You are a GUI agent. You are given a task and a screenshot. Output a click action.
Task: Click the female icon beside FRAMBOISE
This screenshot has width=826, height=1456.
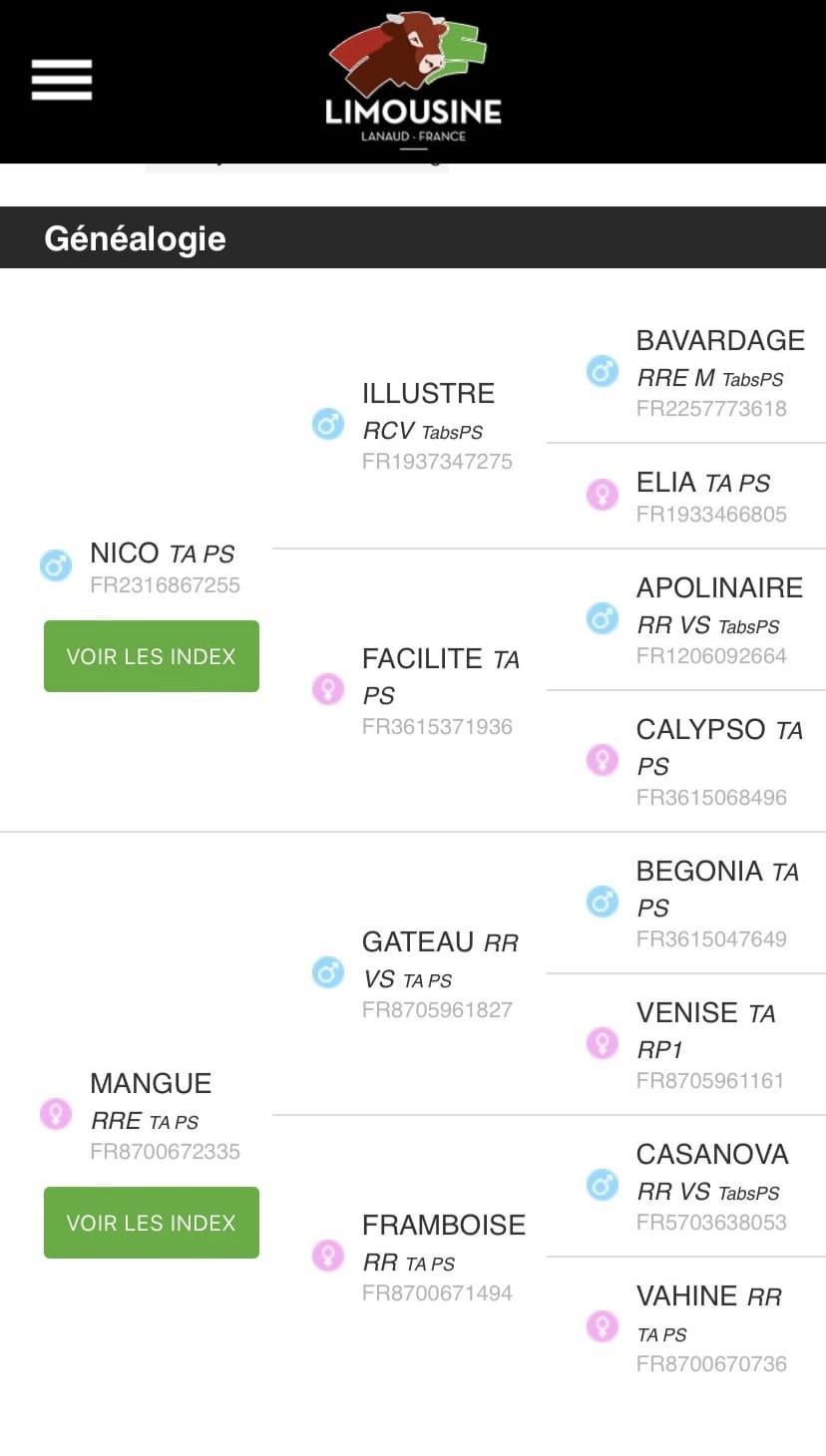click(328, 1255)
